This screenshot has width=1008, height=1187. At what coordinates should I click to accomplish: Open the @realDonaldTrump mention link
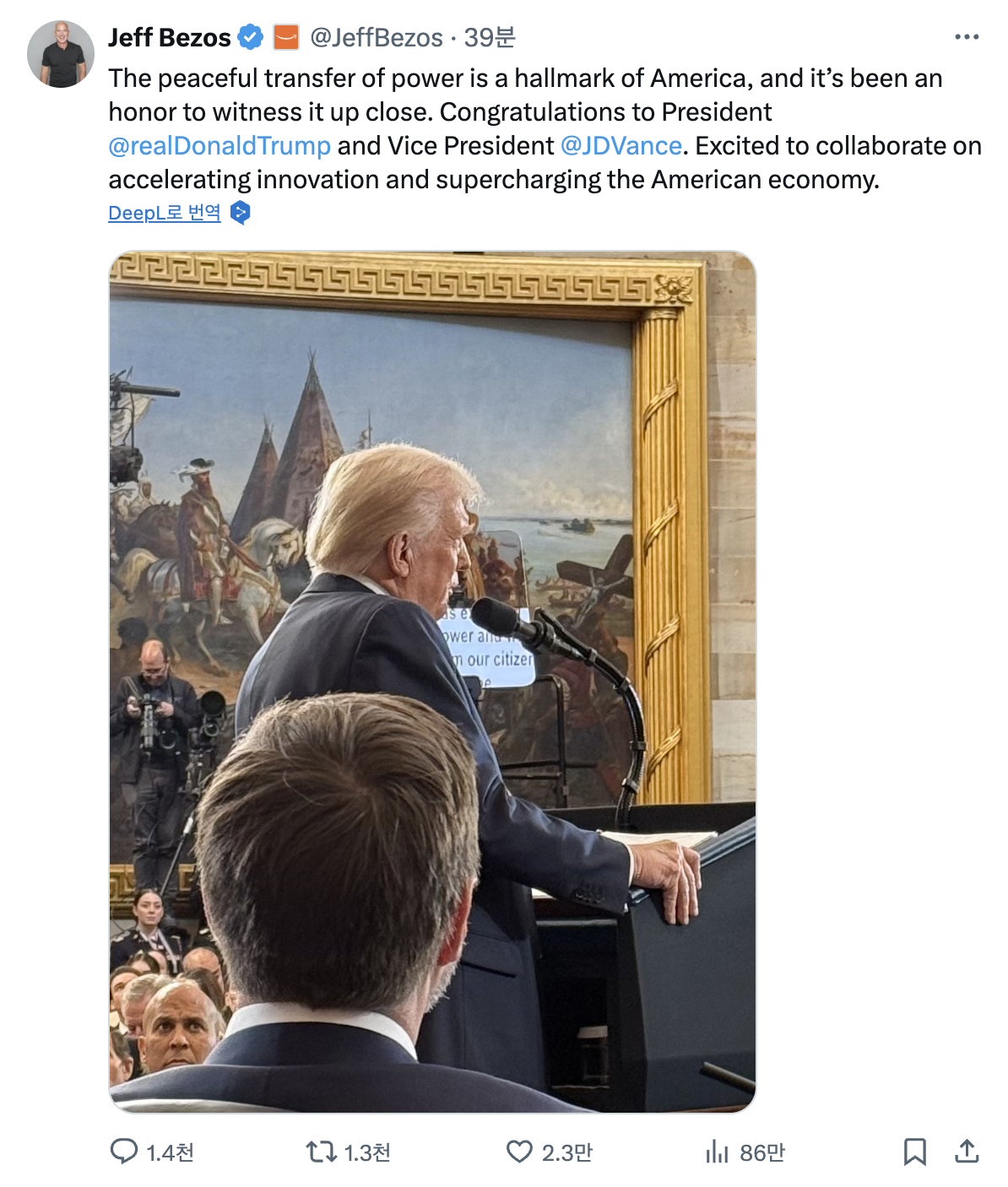coord(219,146)
